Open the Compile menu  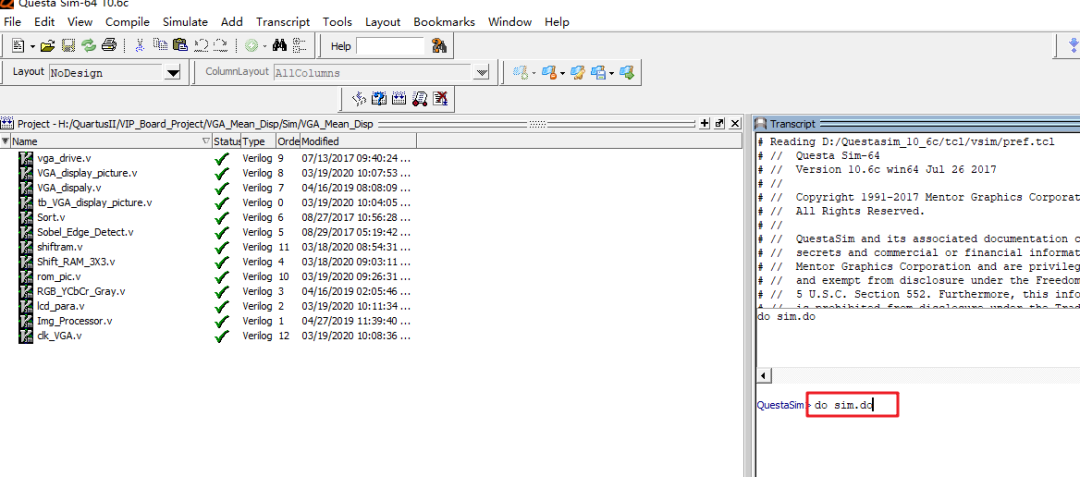click(x=127, y=21)
